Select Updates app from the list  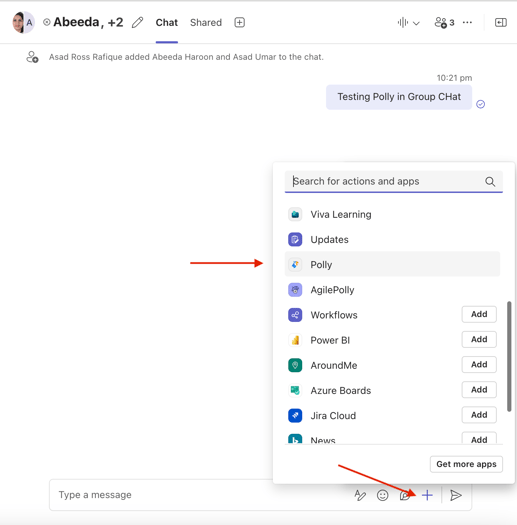click(392, 239)
